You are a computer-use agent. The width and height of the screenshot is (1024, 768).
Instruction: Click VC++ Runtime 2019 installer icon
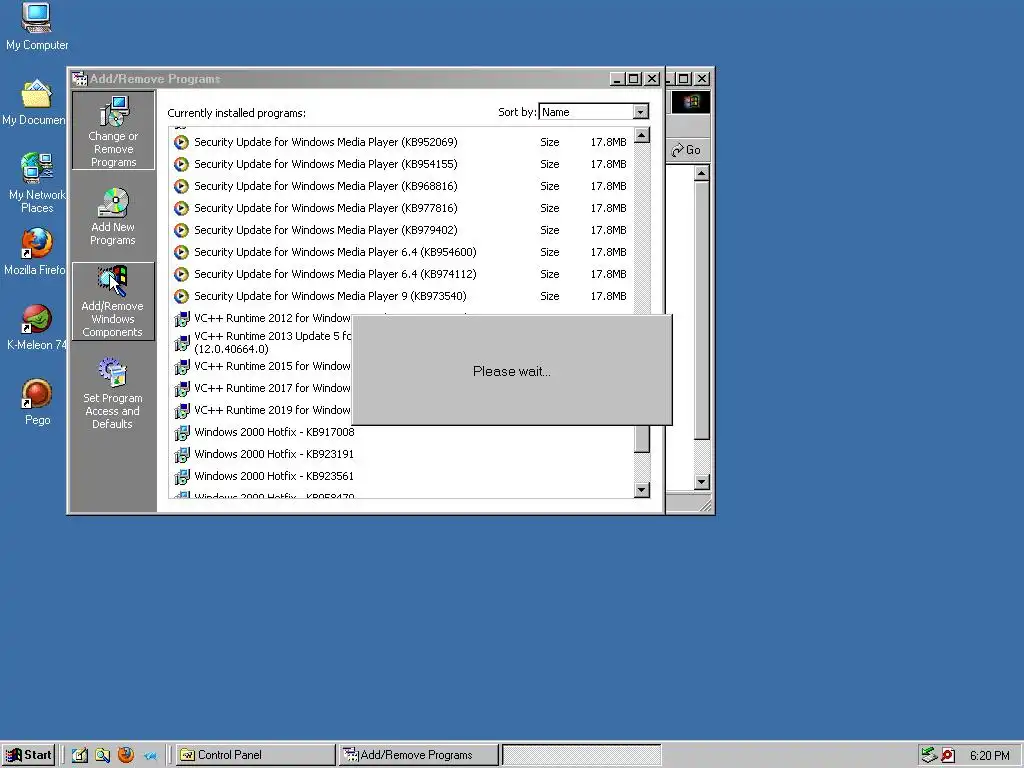[x=182, y=411]
